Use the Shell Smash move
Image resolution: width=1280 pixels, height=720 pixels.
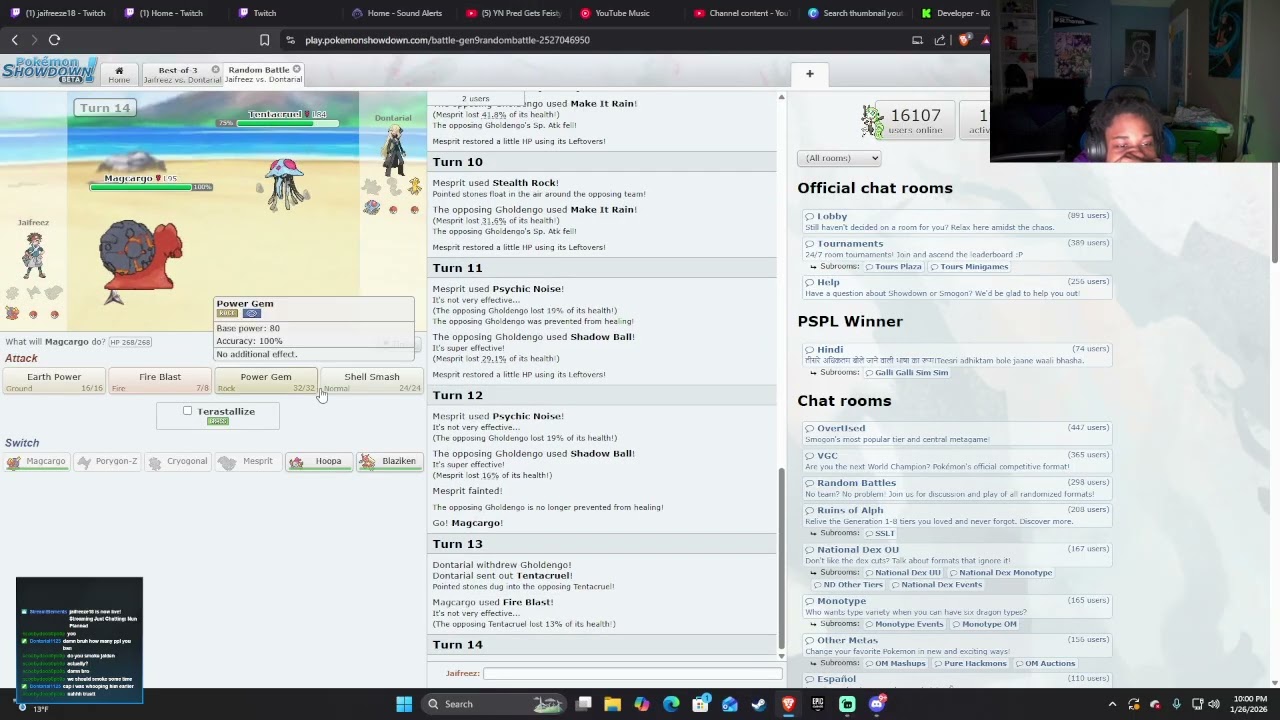[372, 381]
